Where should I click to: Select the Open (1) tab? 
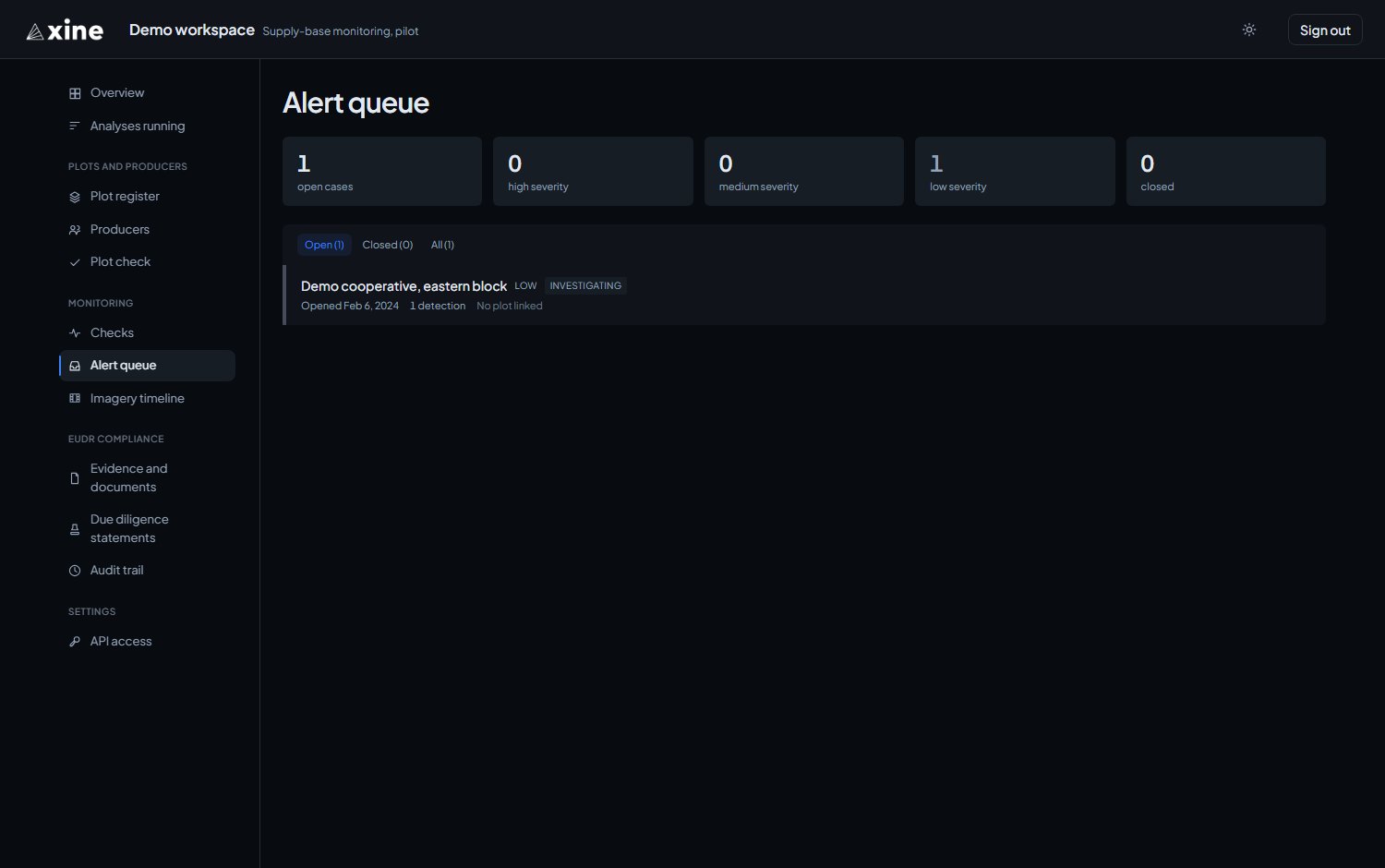[324, 245]
